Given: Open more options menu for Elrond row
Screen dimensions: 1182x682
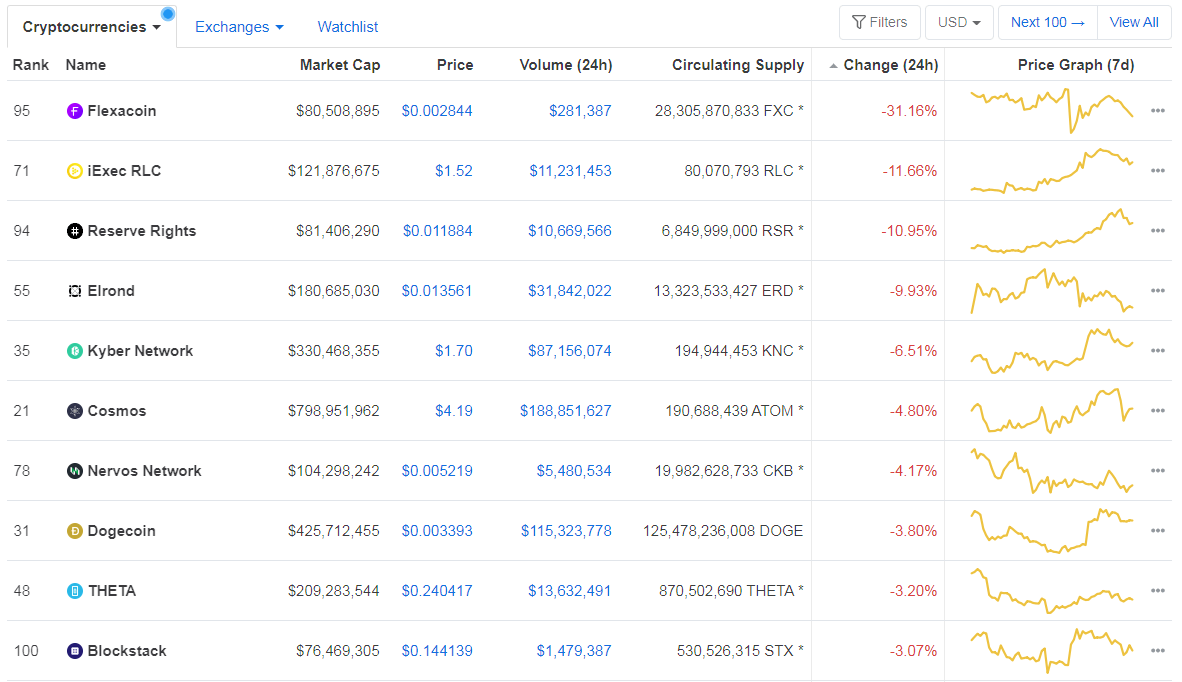Looking at the screenshot, I should (x=1158, y=291).
